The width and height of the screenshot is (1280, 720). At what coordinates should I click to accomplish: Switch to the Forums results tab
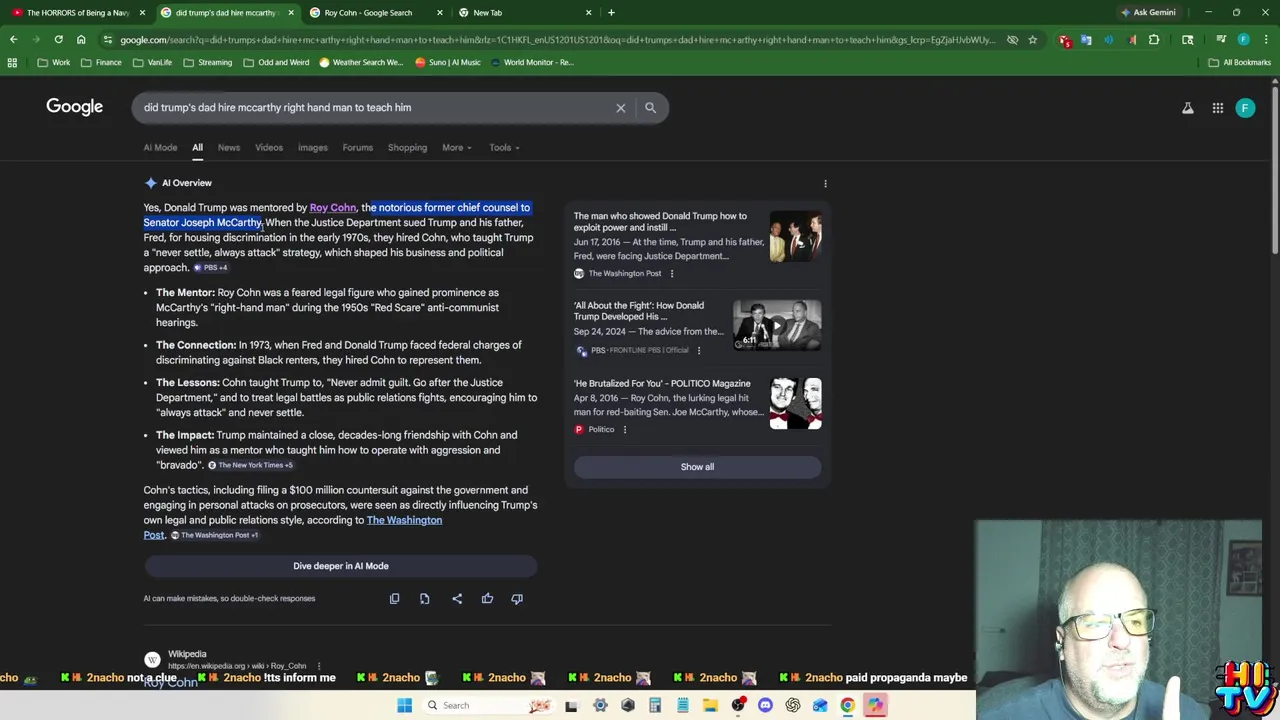[357, 147]
